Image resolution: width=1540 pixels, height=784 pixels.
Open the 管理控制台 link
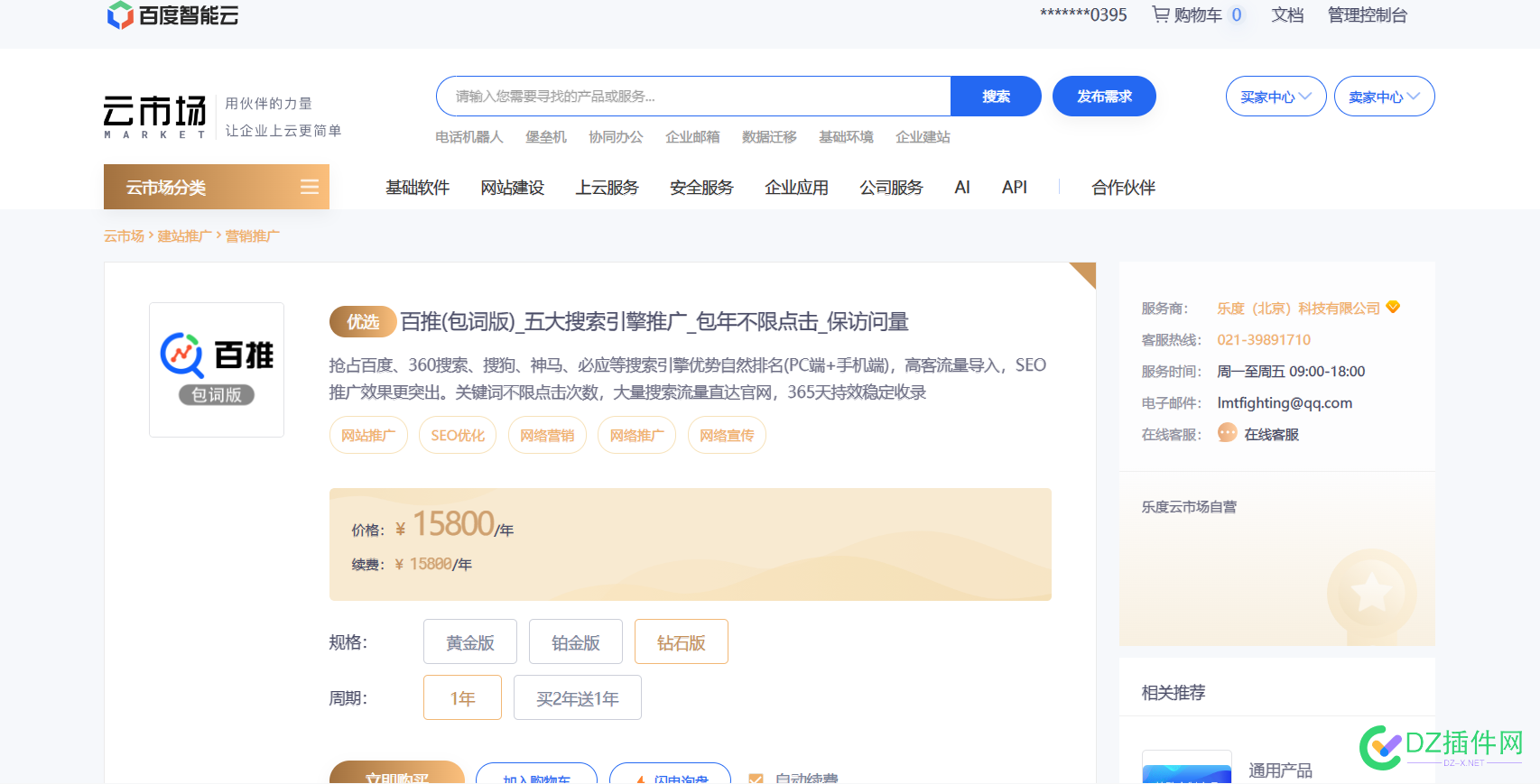click(1367, 14)
